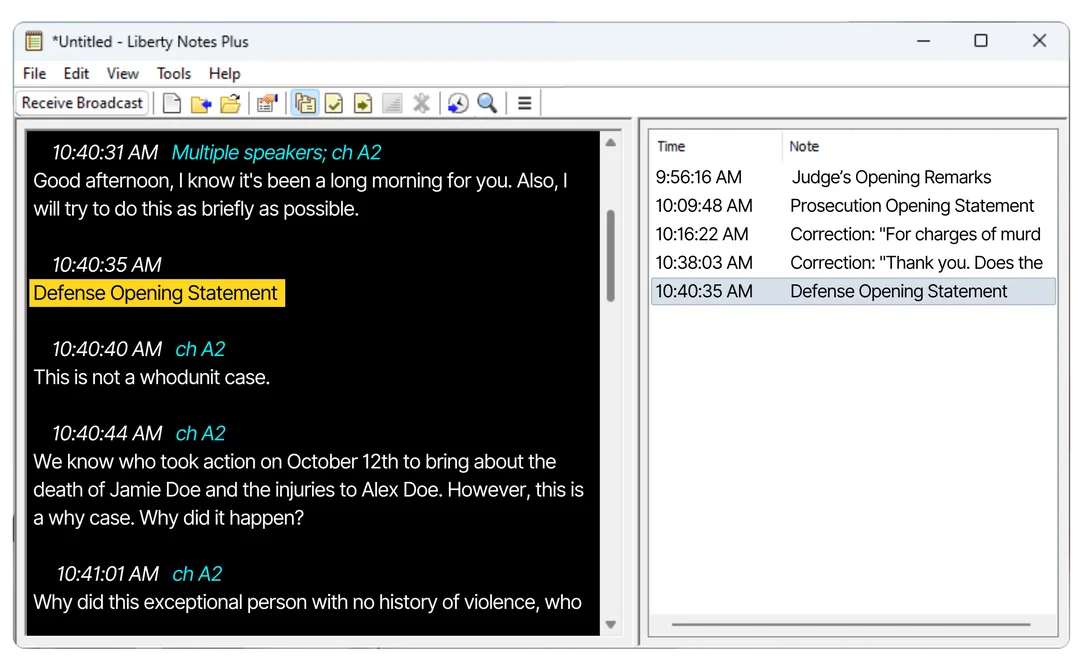
Task: Open the Edit menu
Action: [76, 74]
